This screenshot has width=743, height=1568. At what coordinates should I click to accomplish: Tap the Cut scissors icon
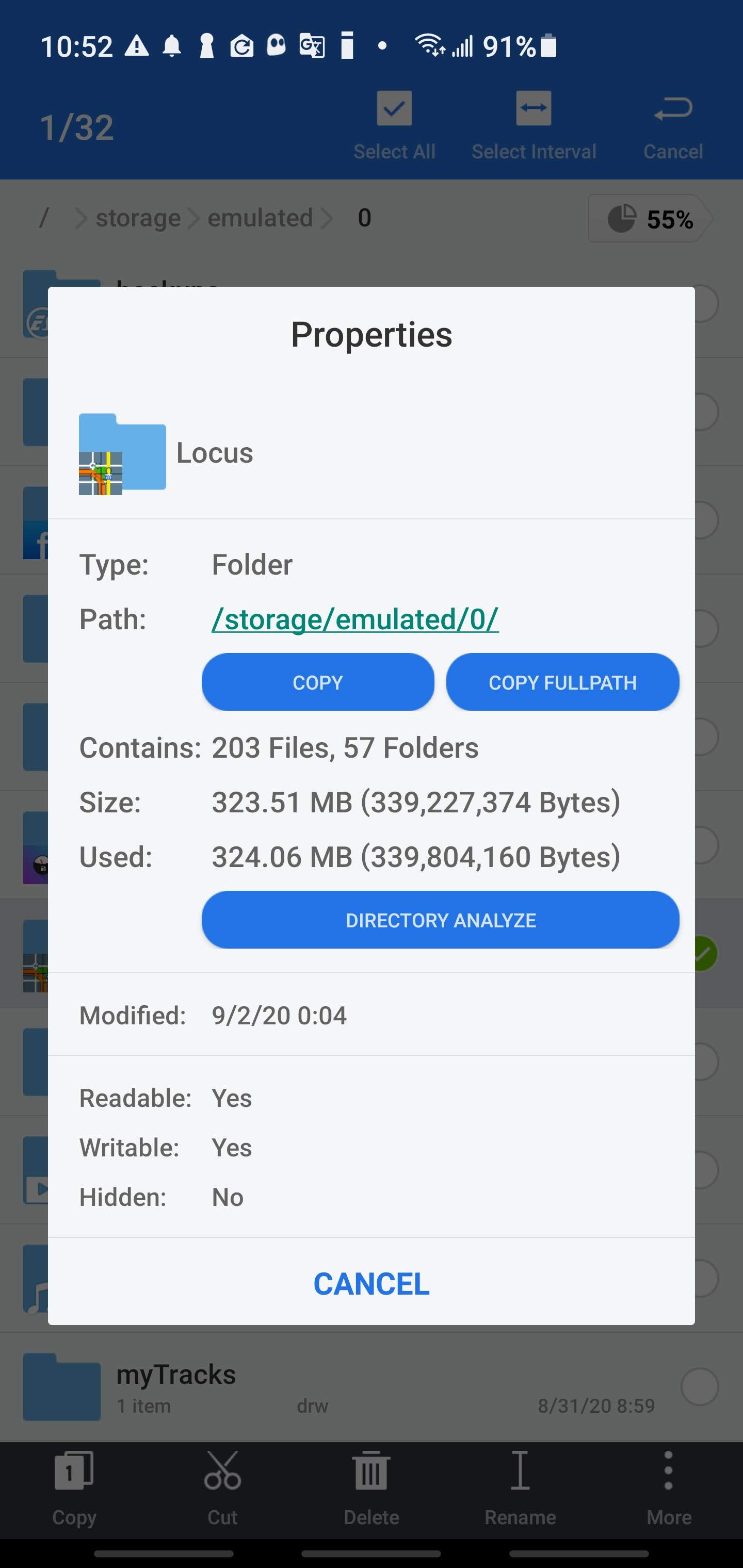coord(222,1471)
